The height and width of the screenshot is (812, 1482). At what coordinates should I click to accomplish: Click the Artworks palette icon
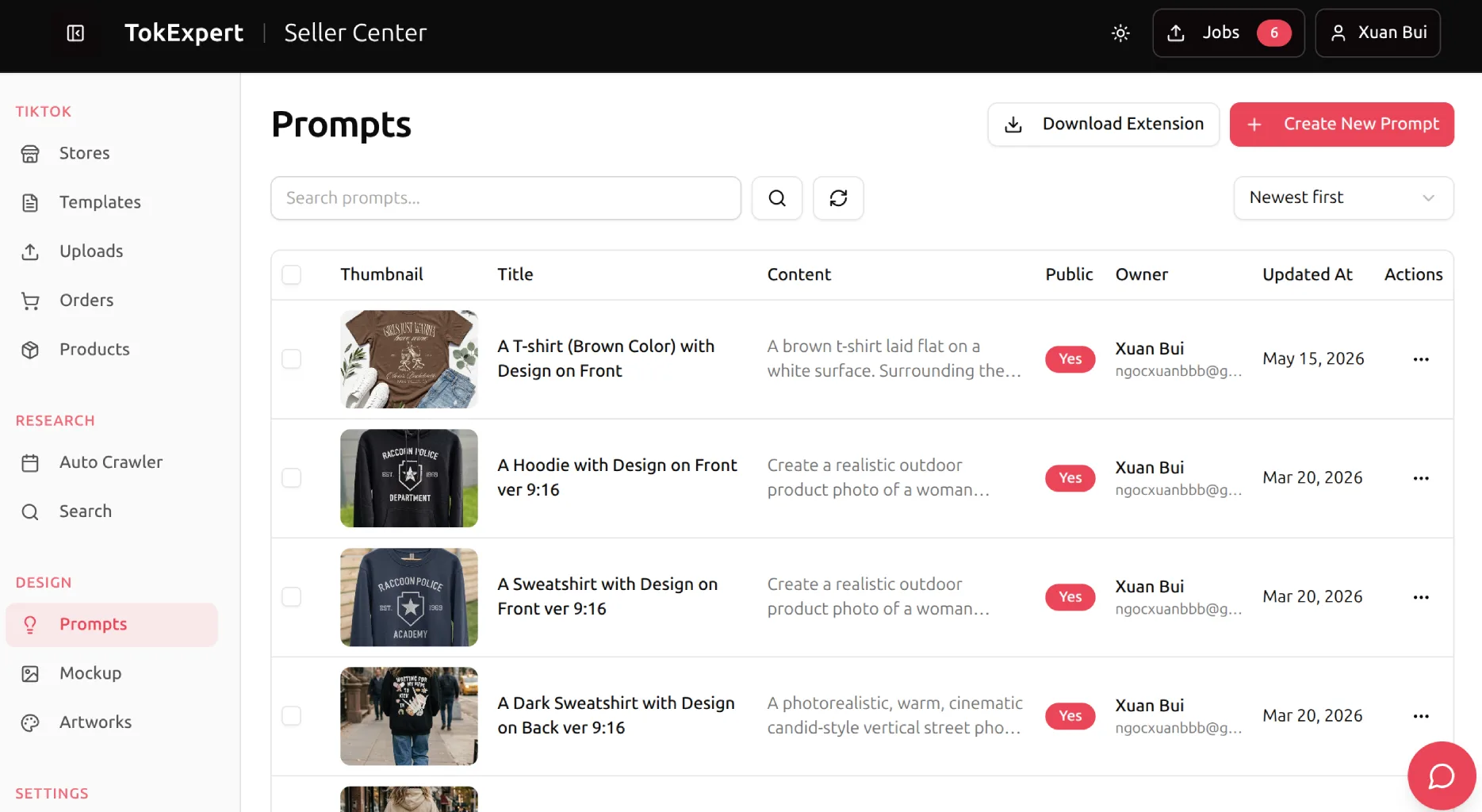click(x=30, y=723)
